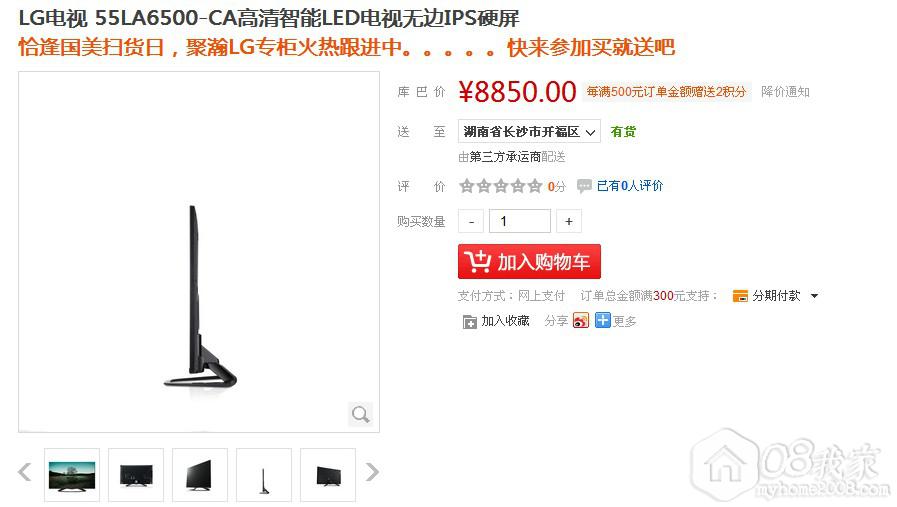Click the blue plus more-share icon
Image resolution: width=897 pixels, height=507 pixels.
[x=602, y=320]
